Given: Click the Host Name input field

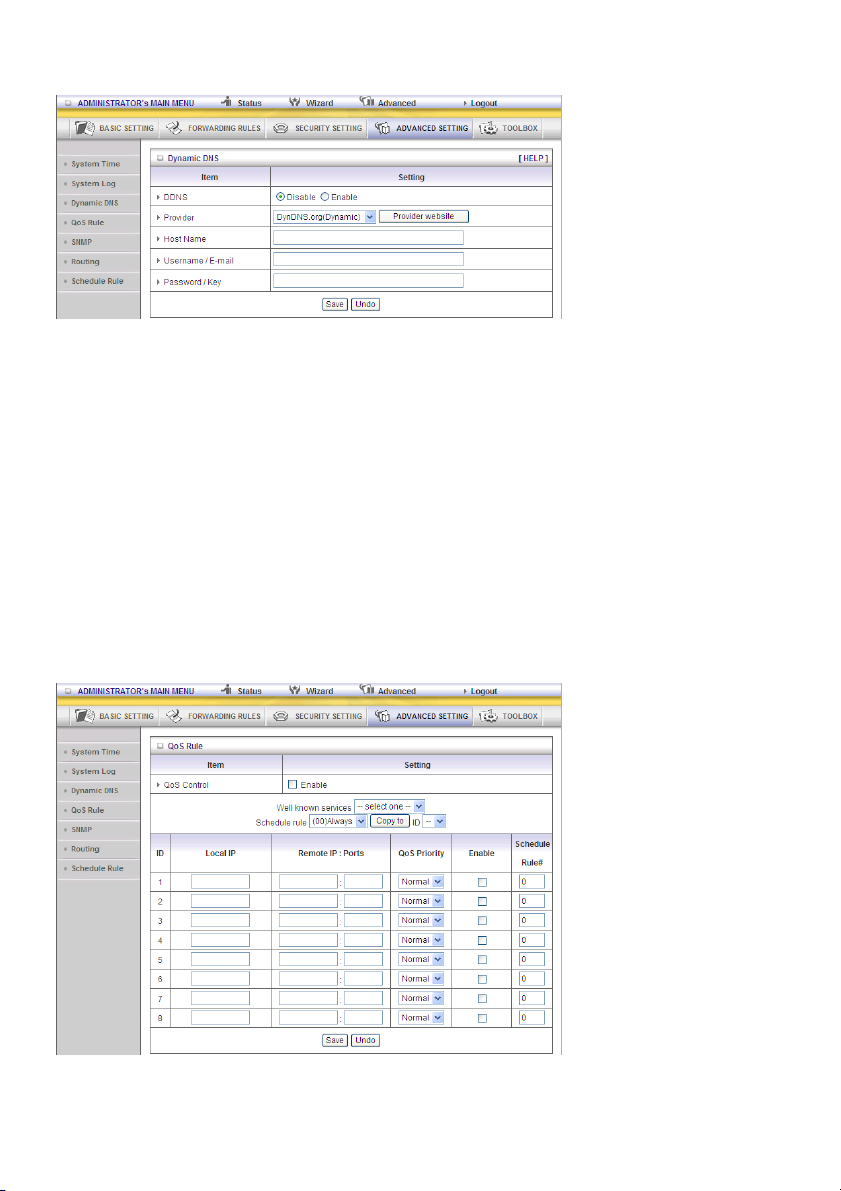Looking at the screenshot, I should point(368,238).
